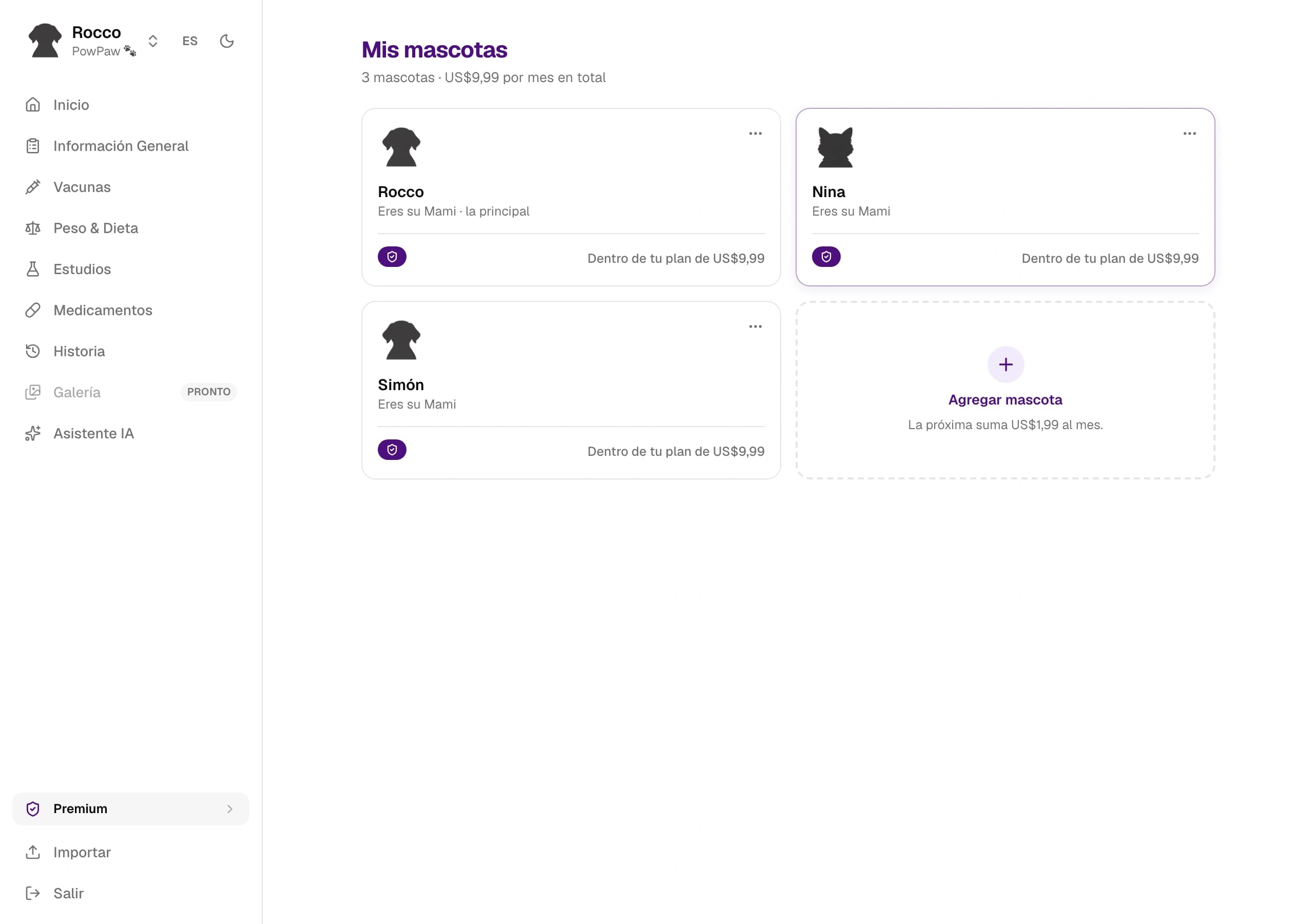Click the Inicio home icon
1314x924 pixels.
point(33,105)
